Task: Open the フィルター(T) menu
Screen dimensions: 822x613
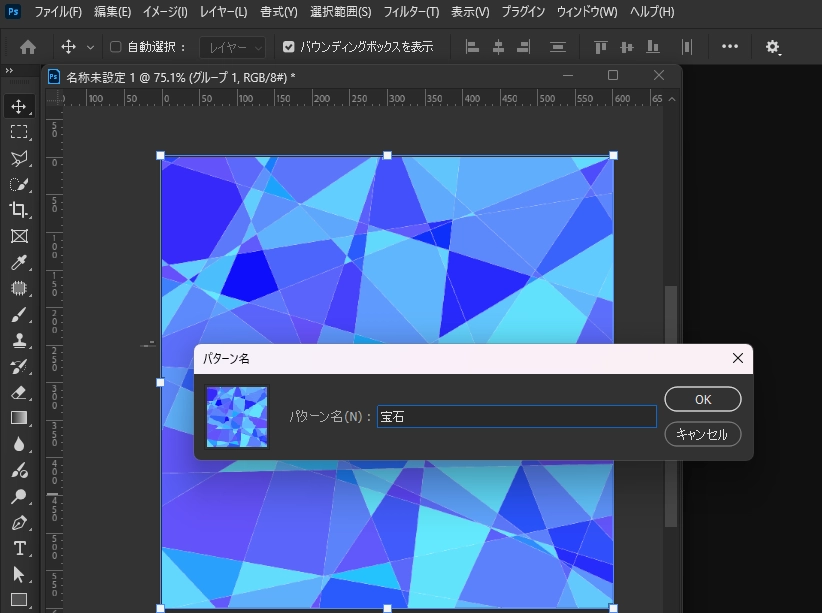Action: pos(411,12)
